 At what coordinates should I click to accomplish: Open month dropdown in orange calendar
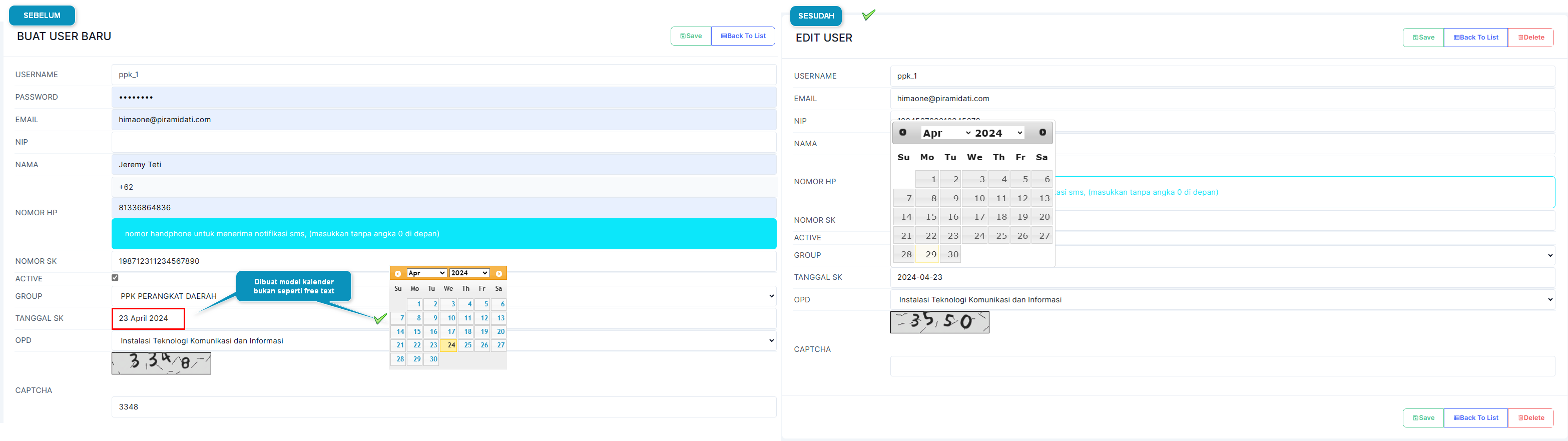click(x=427, y=273)
